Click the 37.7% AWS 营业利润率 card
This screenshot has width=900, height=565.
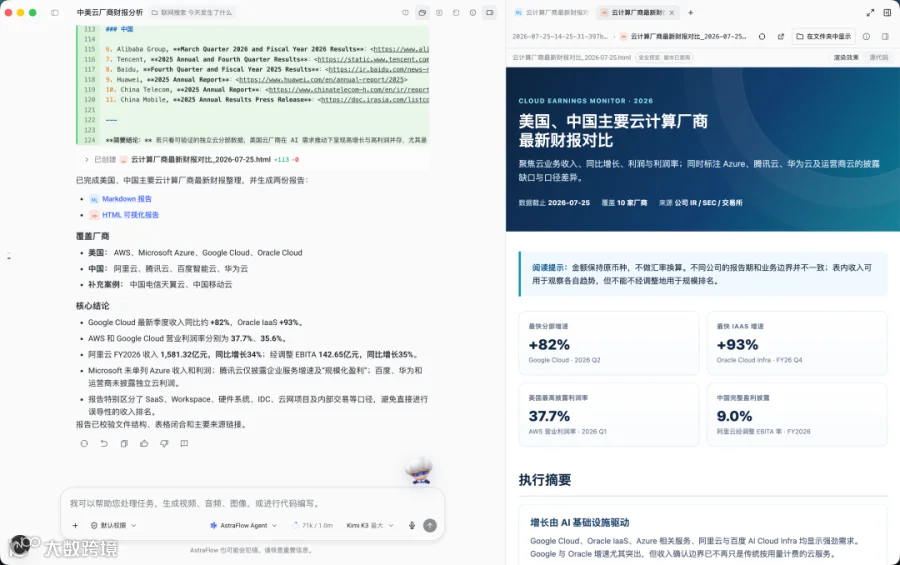(x=608, y=415)
